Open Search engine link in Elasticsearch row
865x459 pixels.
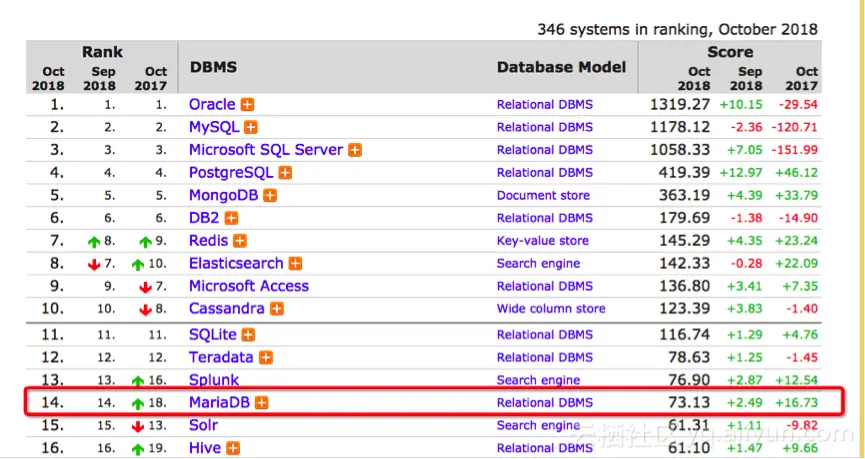[x=538, y=264]
